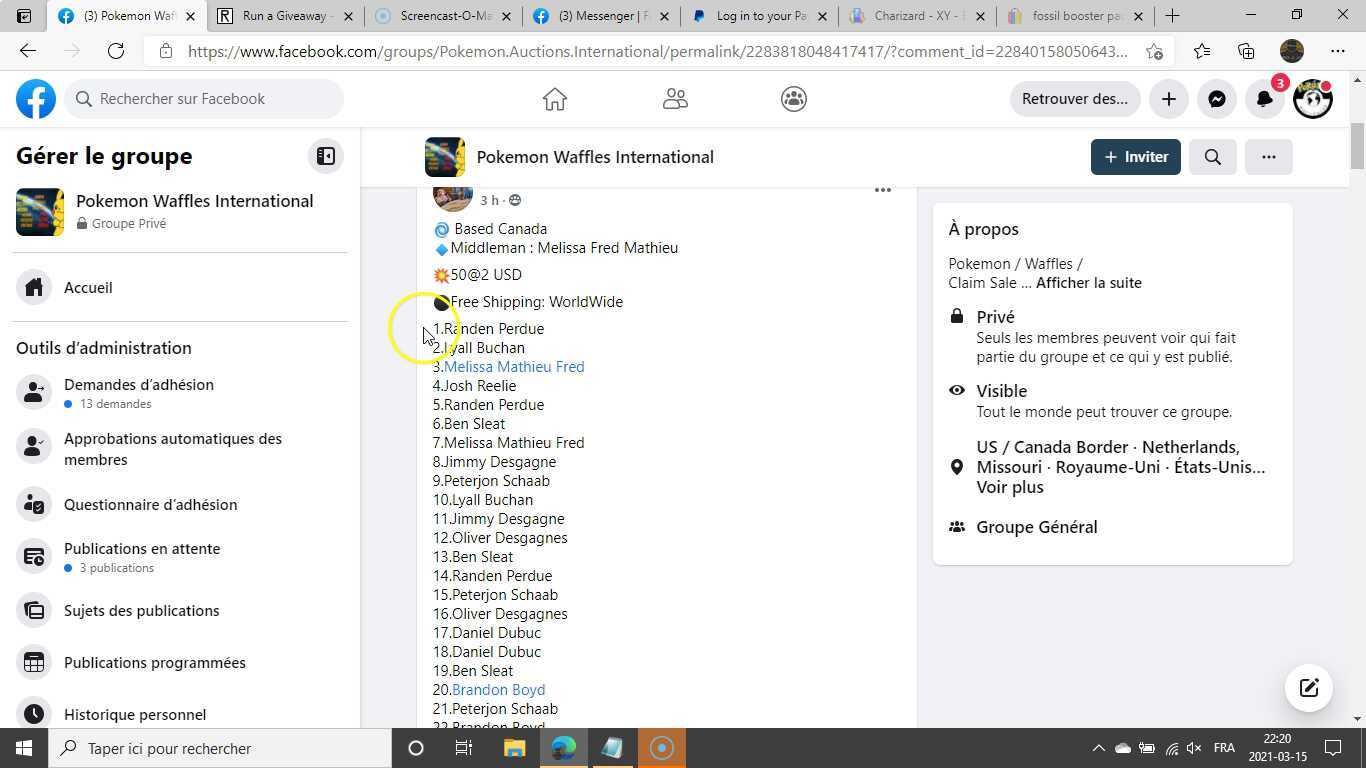Click the Inviter button
Viewport: 1366px width, 768px height.
tap(1135, 157)
